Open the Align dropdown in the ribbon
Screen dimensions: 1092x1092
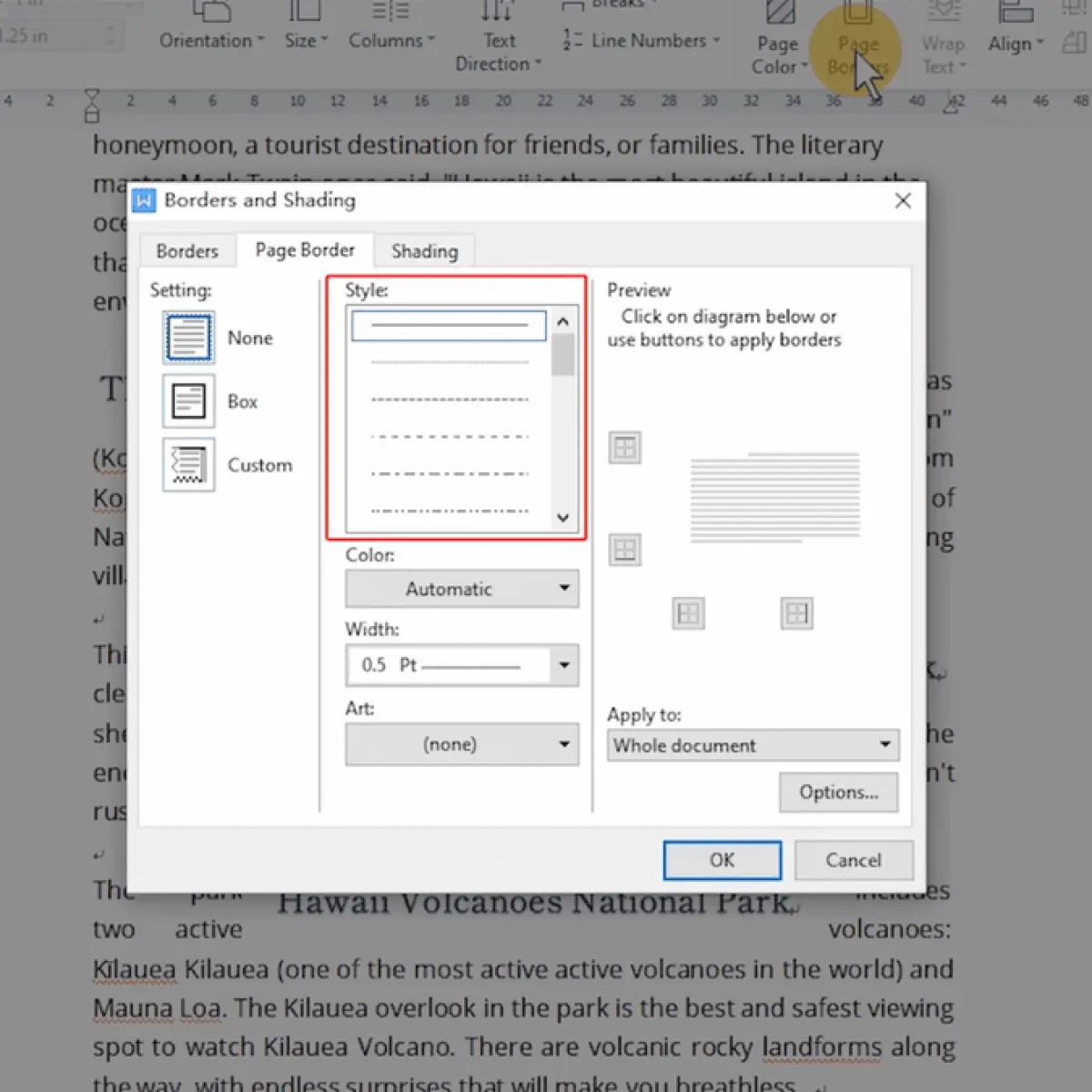1016,29
